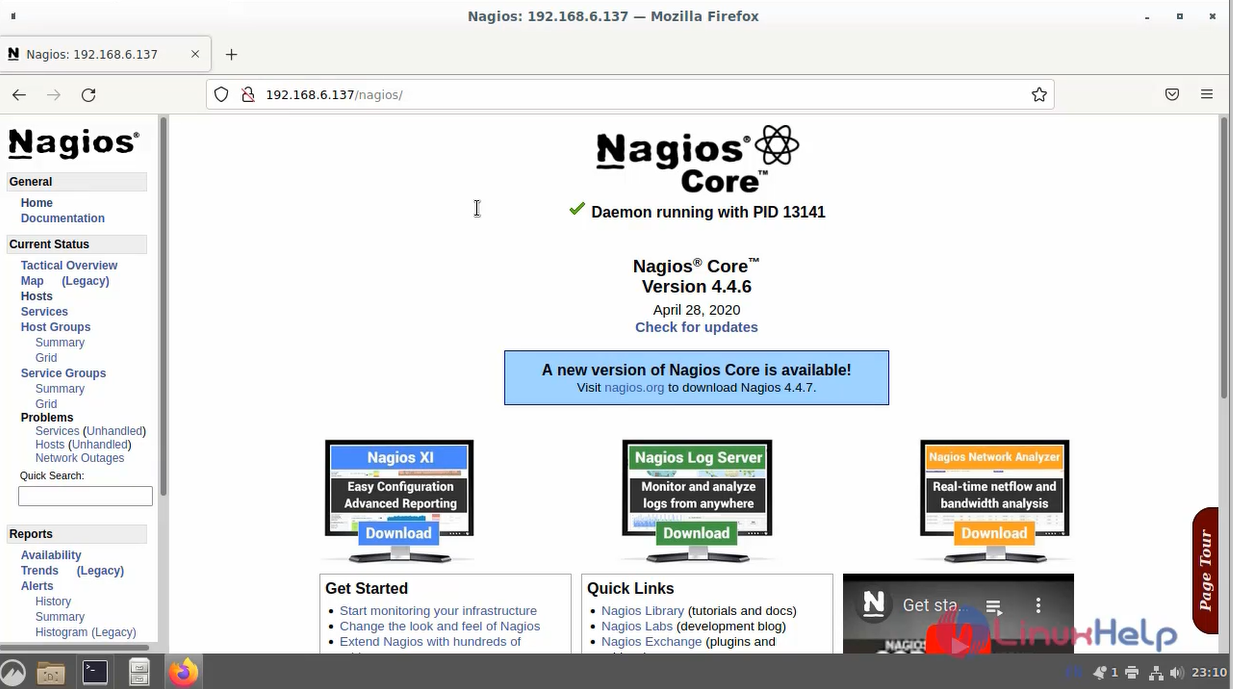
Task: Open the network tray icon
Action: [1156, 673]
